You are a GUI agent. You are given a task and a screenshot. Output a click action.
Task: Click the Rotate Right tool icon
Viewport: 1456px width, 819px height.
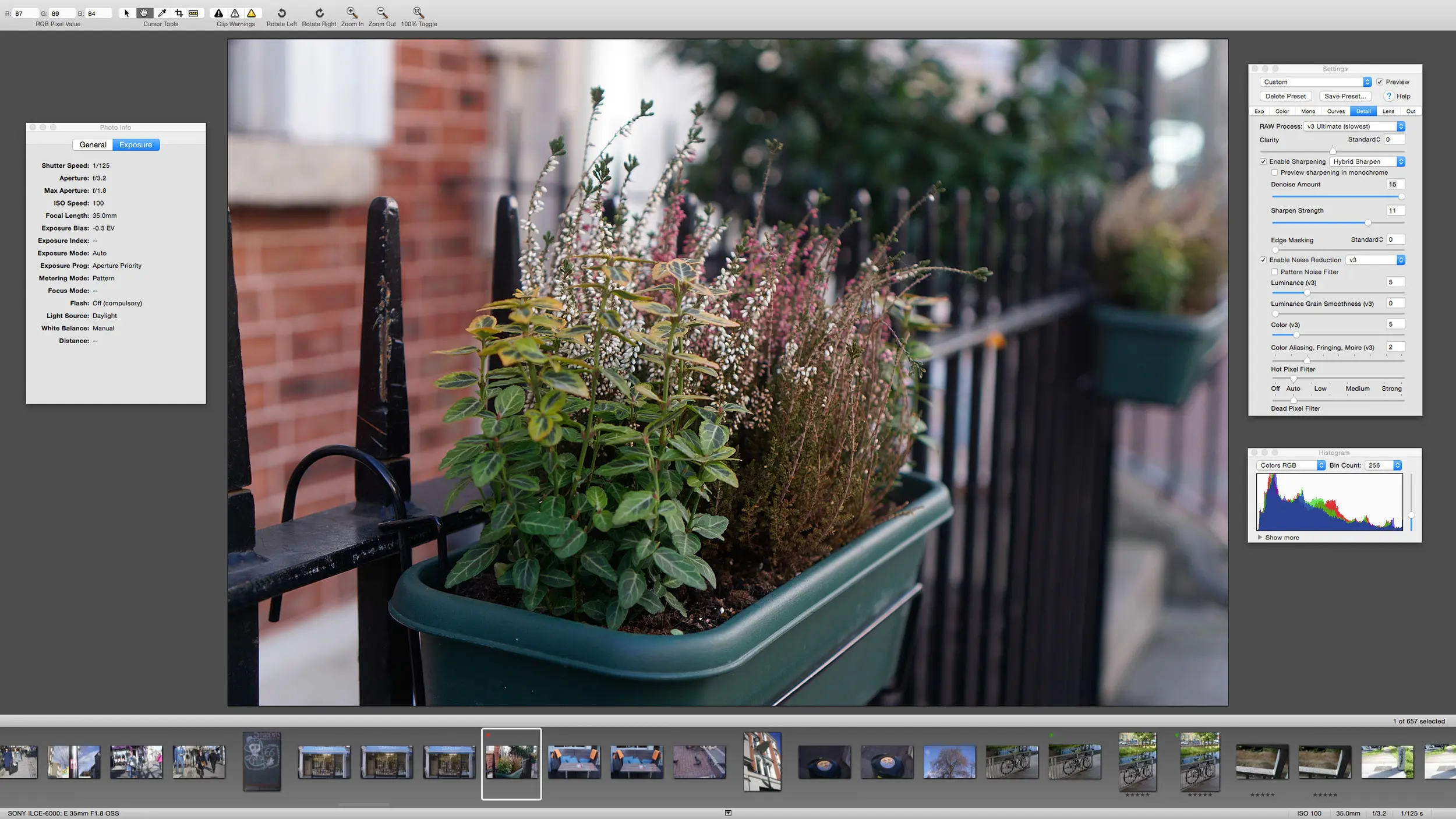coord(318,12)
